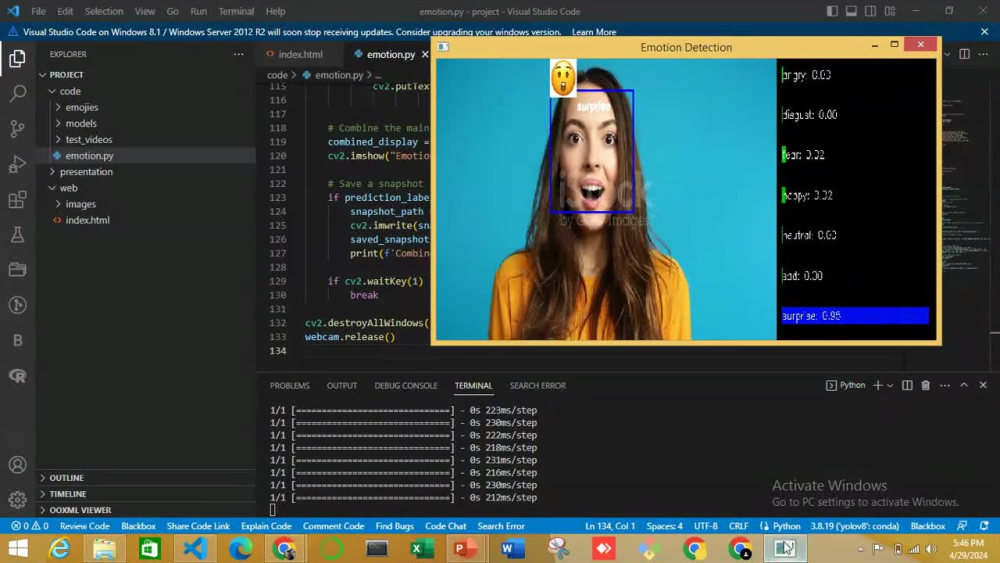Open the File menu

pyautogui.click(x=38, y=11)
